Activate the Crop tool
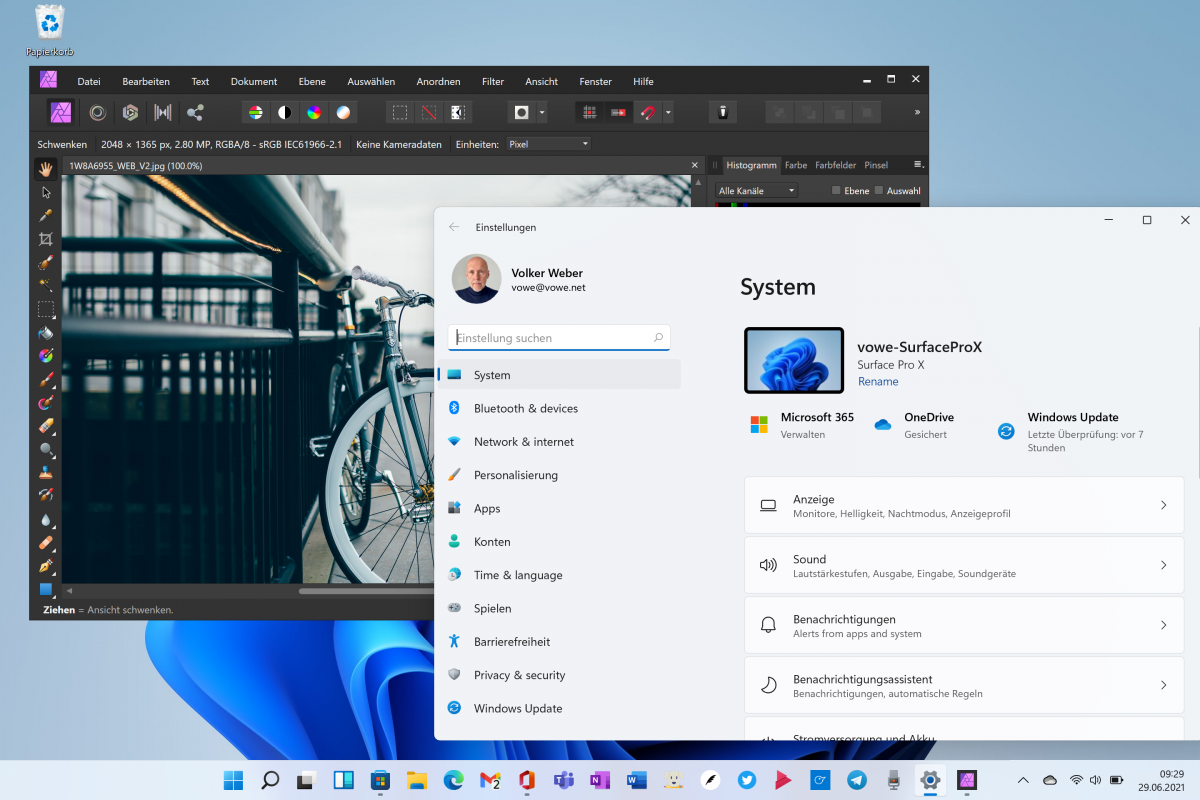 (45, 238)
